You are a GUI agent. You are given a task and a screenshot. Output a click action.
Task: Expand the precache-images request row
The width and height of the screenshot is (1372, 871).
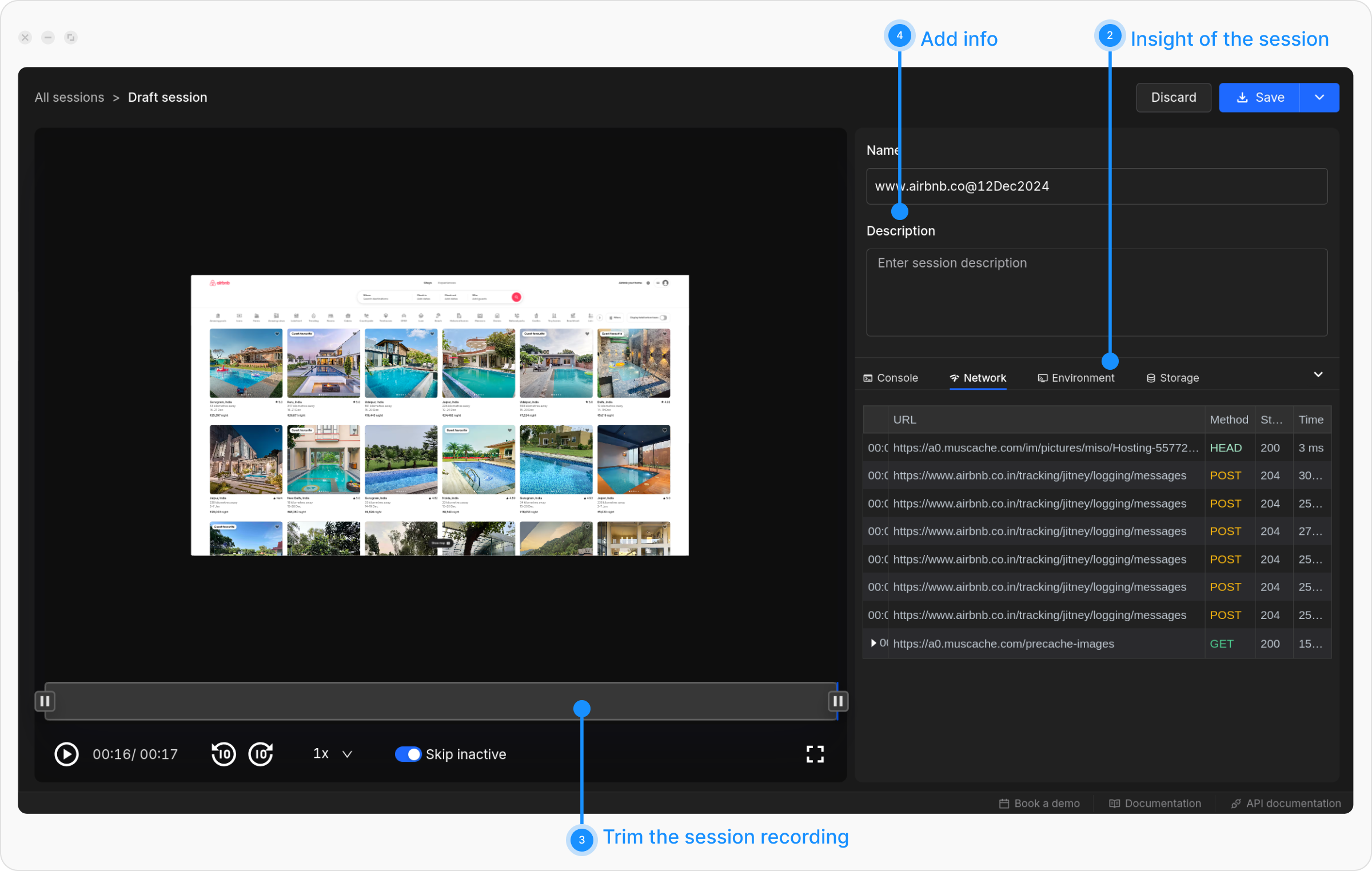click(x=874, y=643)
